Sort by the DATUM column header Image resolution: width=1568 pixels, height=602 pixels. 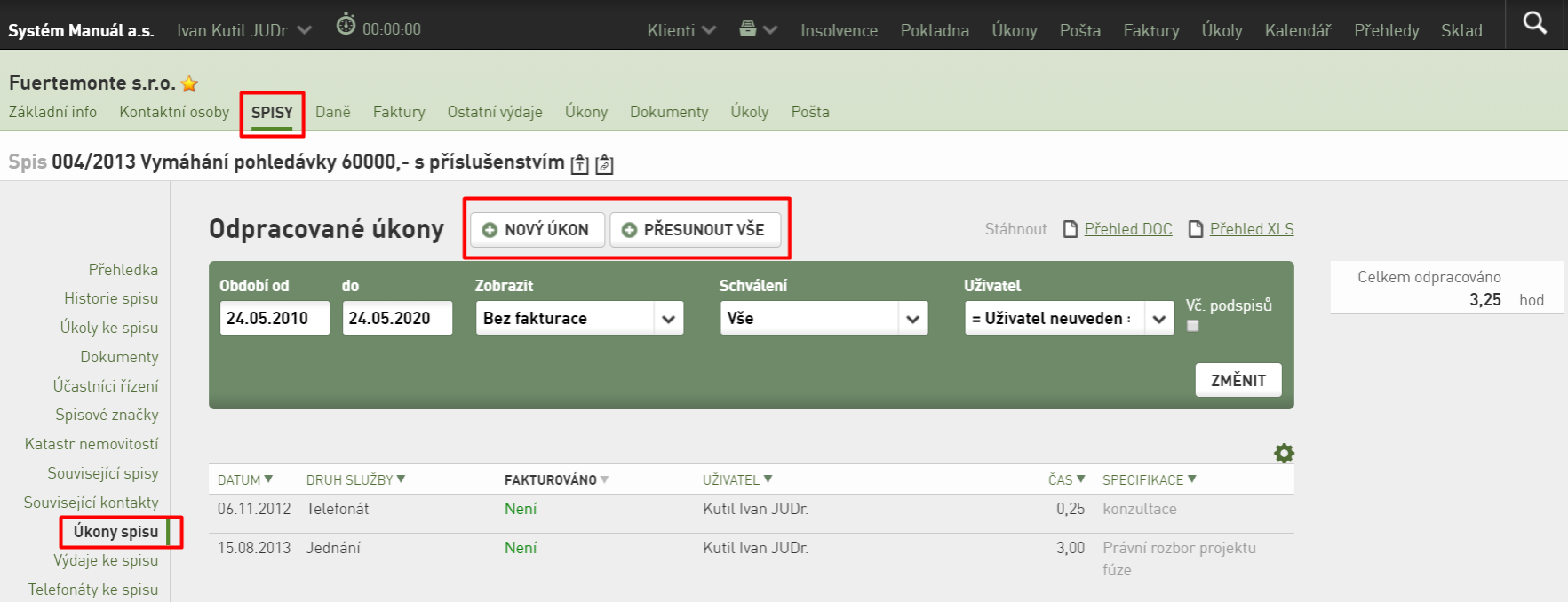click(x=245, y=479)
